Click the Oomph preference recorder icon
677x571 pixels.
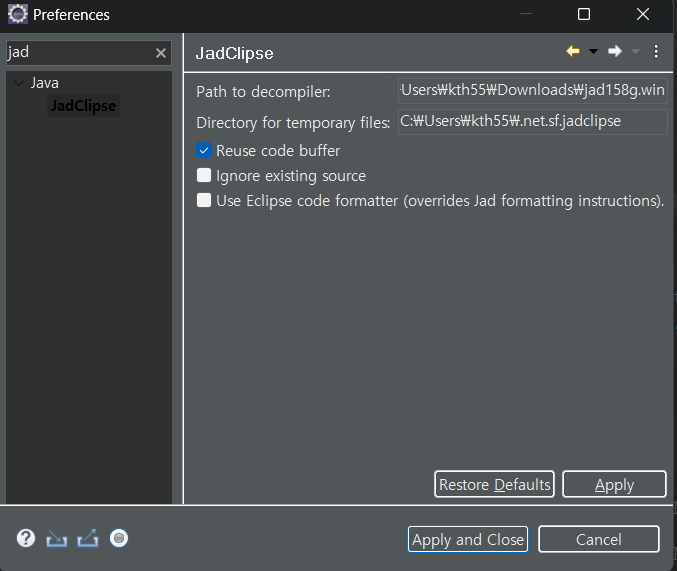point(119,539)
